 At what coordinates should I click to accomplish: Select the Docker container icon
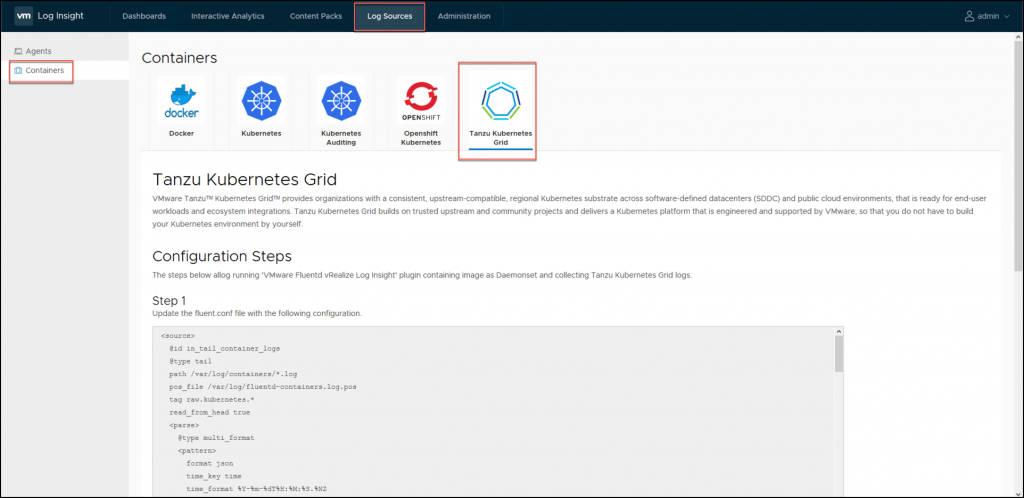(x=181, y=102)
